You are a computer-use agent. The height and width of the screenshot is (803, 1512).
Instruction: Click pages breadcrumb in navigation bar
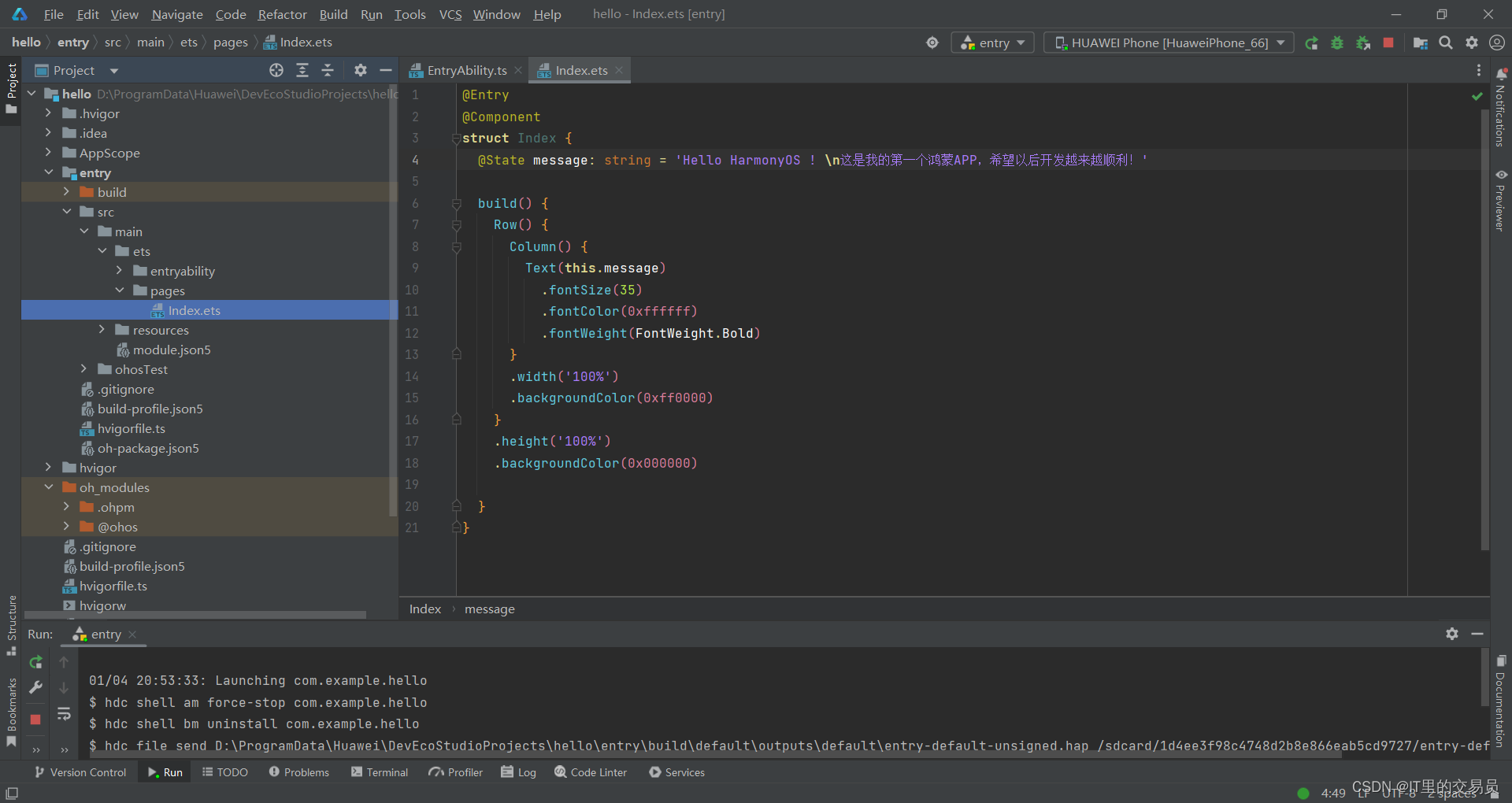tap(230, 43)
